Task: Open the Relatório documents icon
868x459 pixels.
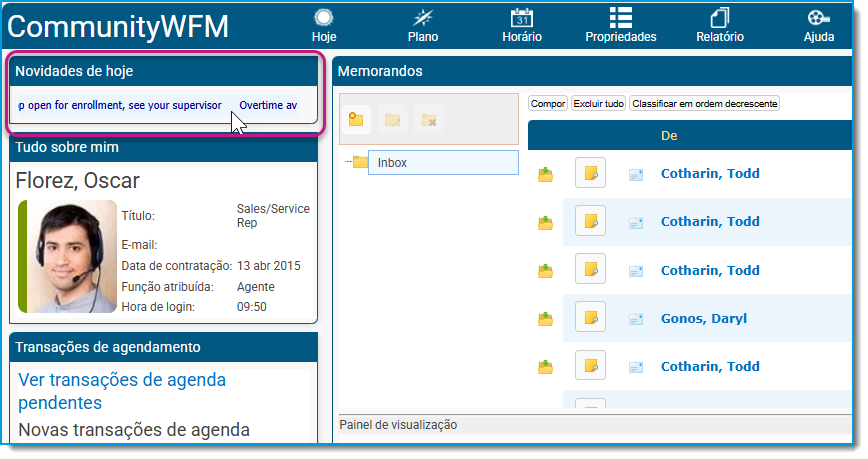Action: [720, 18]
